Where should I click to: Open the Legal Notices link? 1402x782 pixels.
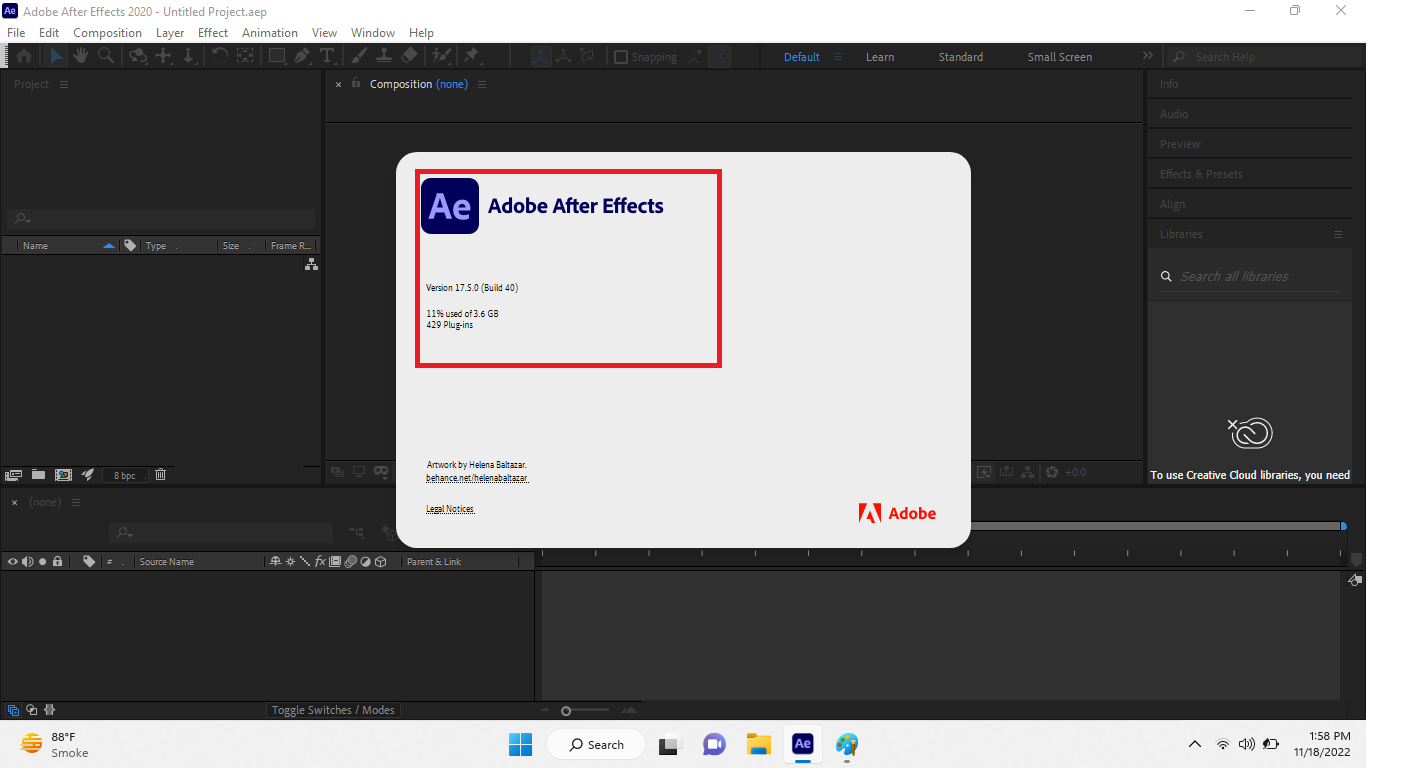coord(450,509)
